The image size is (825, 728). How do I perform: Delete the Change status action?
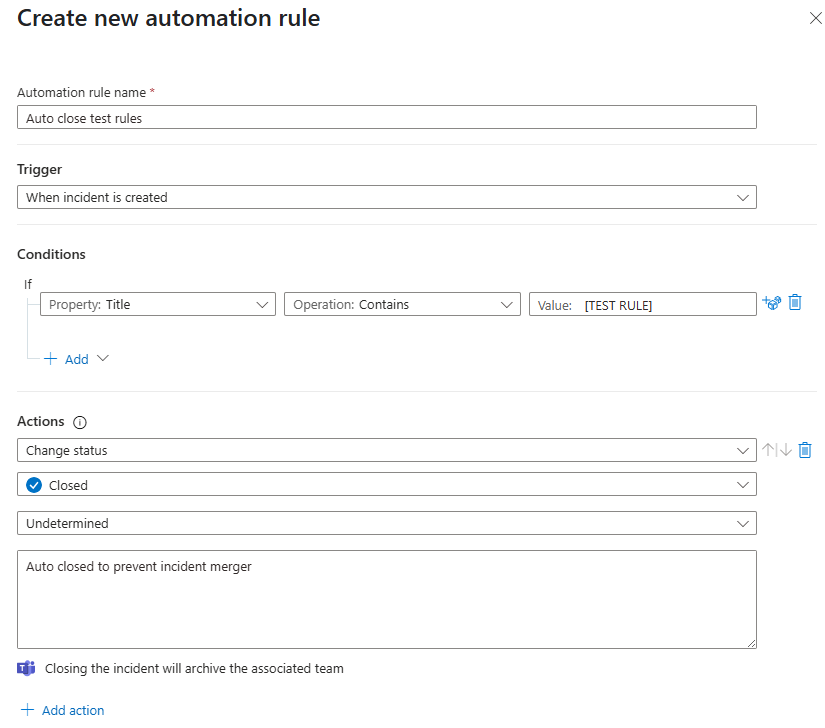[805, 451]
